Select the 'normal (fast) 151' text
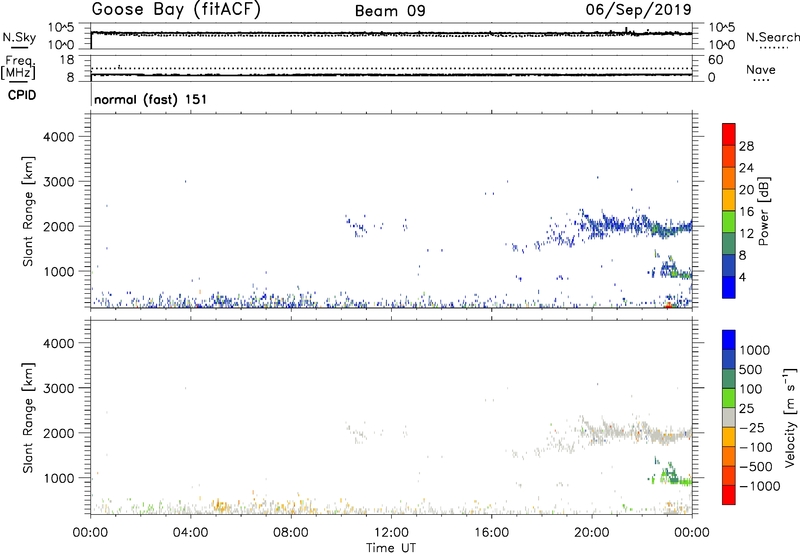The image size is (800, 554). pyautogui.click(x=151, y=99)
